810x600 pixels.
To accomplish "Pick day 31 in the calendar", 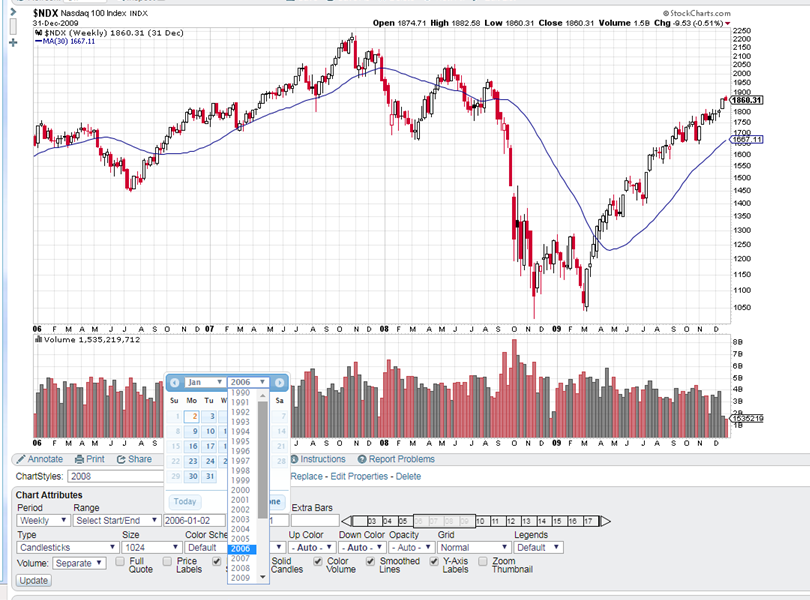I will 209,476.
